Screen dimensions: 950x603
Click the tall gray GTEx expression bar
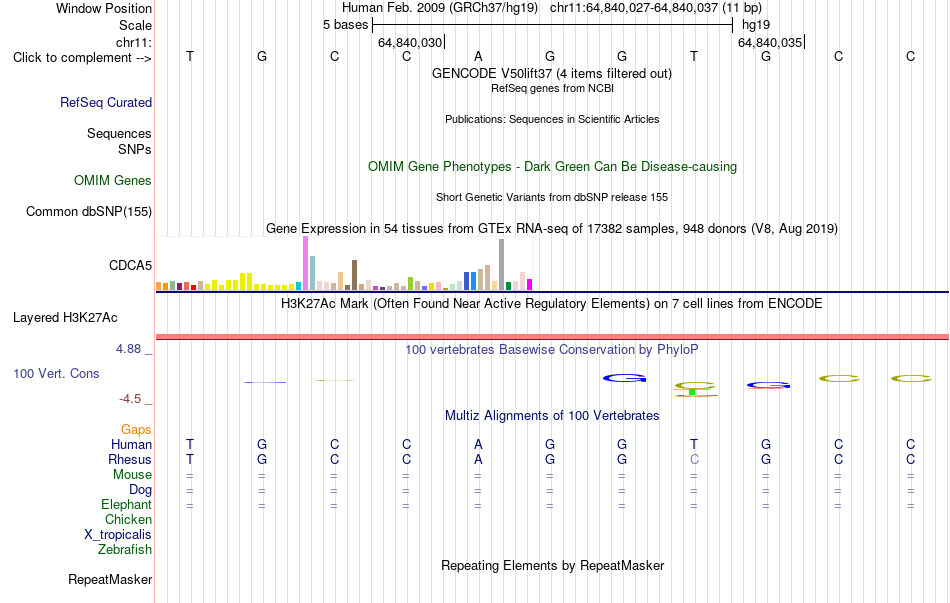click(x=502, y=265)
